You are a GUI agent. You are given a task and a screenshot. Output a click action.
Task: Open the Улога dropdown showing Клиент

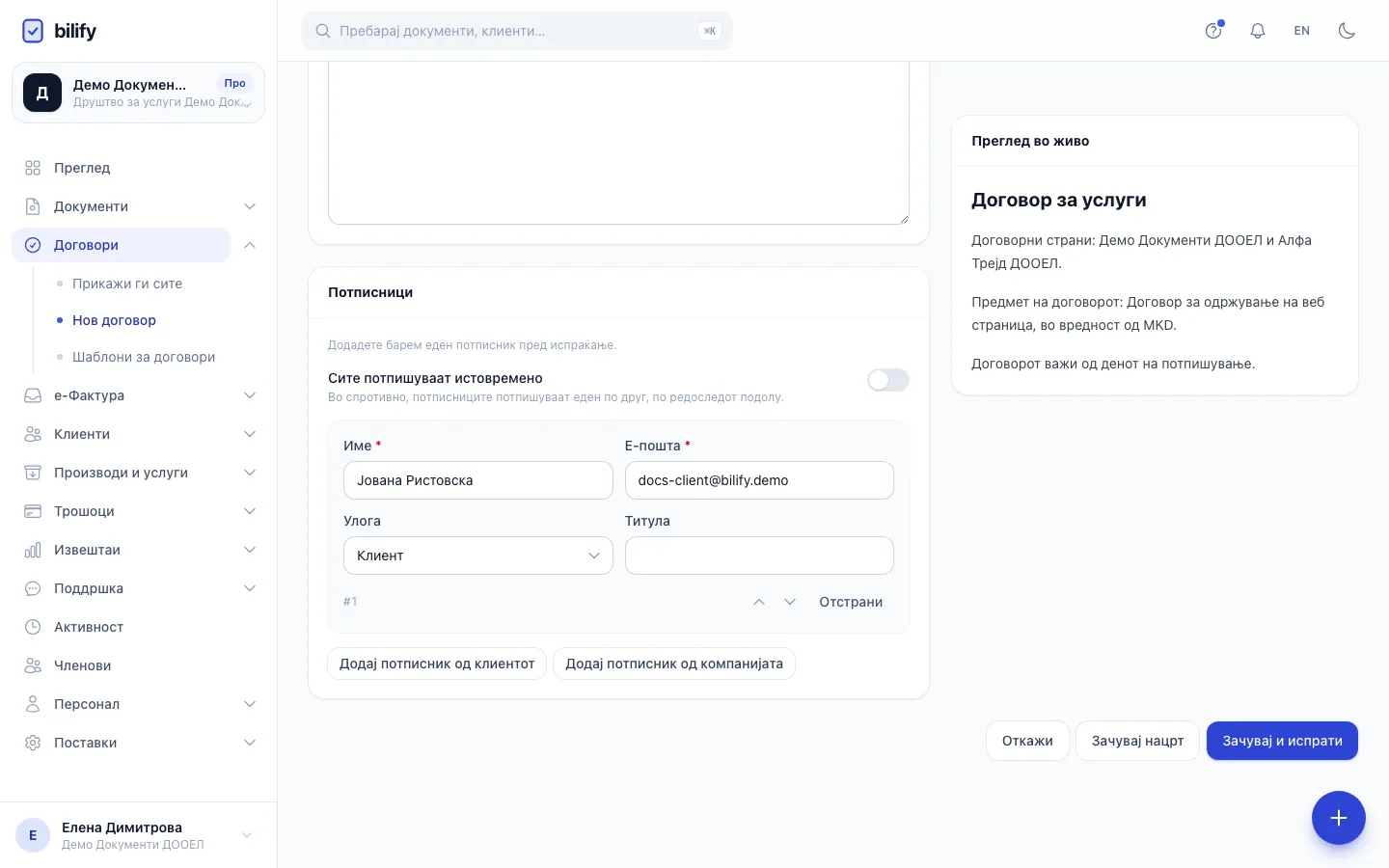[478, 556]
